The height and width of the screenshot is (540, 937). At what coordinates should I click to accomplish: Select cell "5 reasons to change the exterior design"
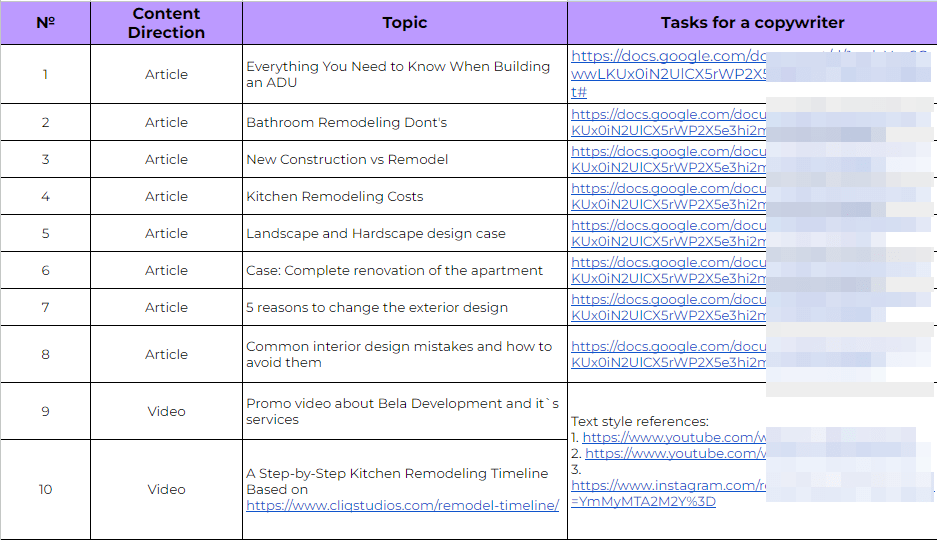coord(405,308)
